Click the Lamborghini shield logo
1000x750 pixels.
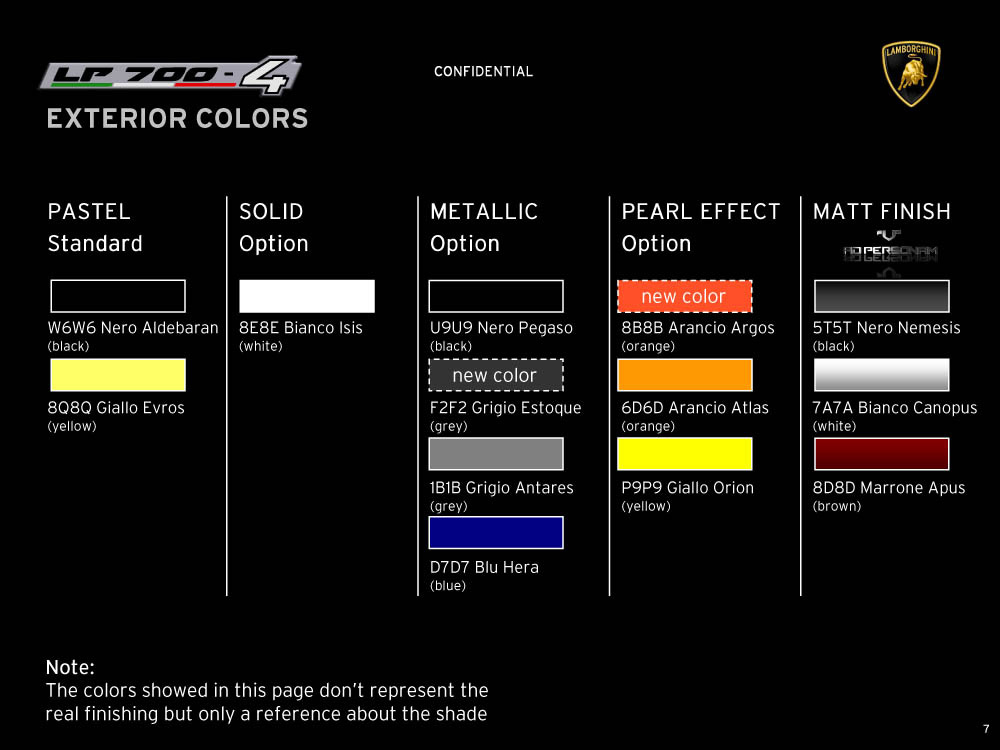(x=911, y=74)
